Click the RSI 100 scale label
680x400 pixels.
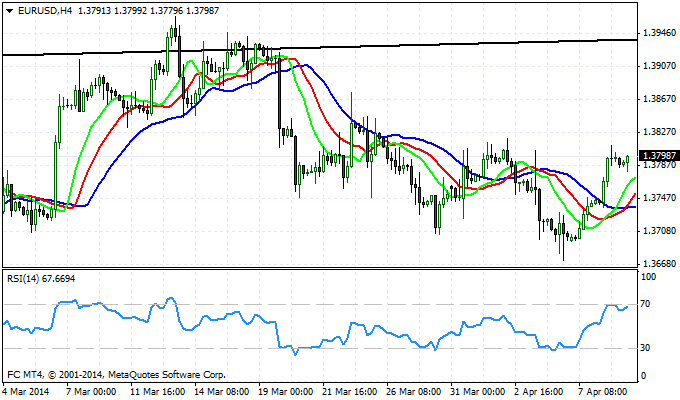pyautogui.click(x=648, y=277)
